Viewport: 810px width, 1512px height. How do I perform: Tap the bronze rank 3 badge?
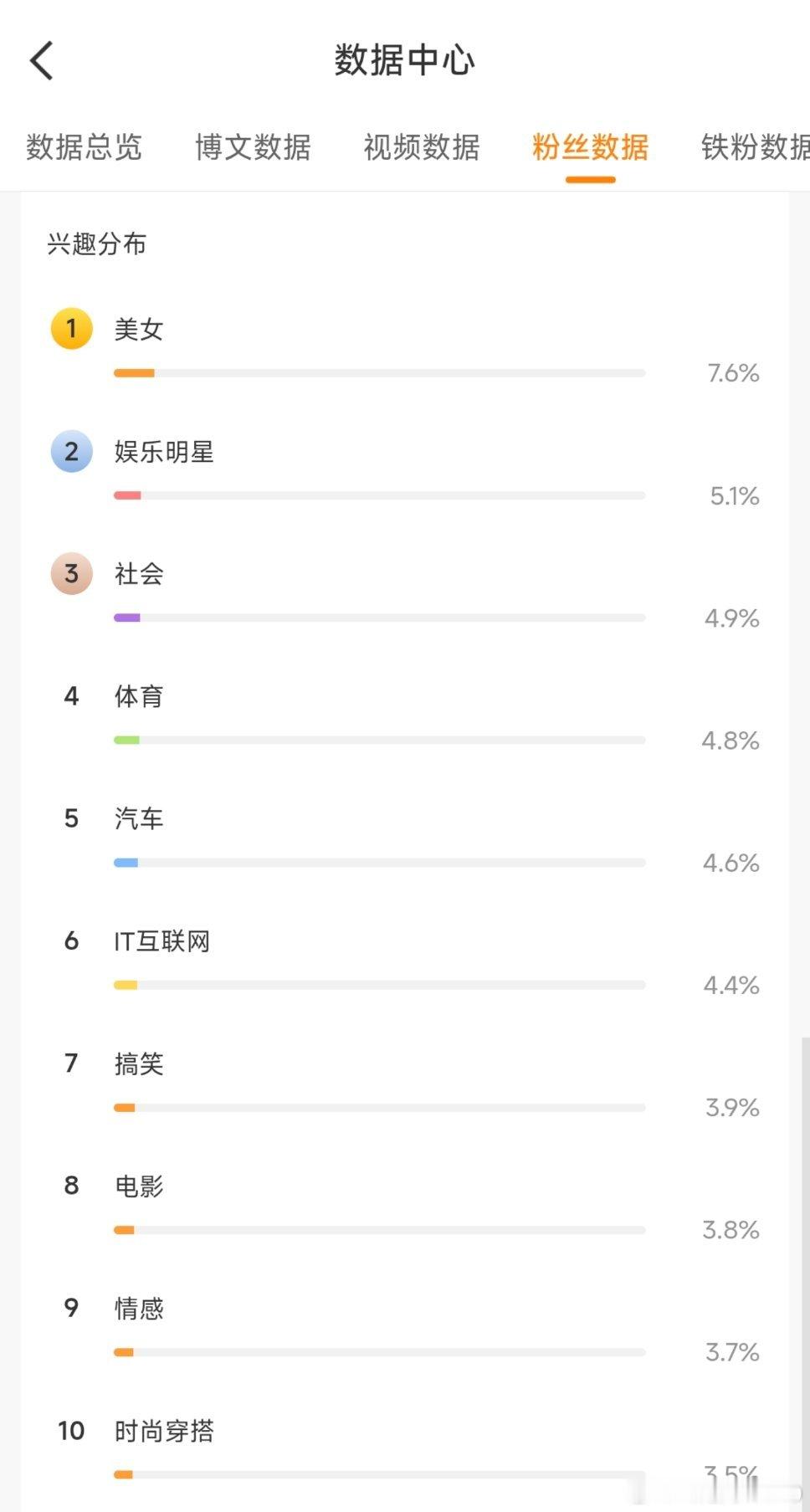(x=71, y=574)
